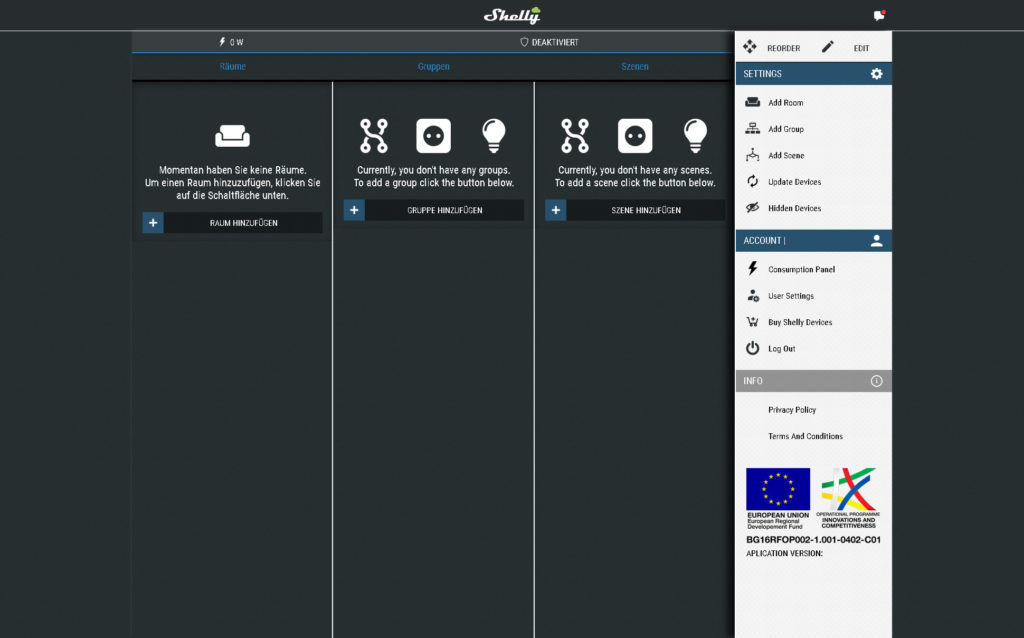
Task: Click the Edit pencil icon
Action: coord(828,47)
